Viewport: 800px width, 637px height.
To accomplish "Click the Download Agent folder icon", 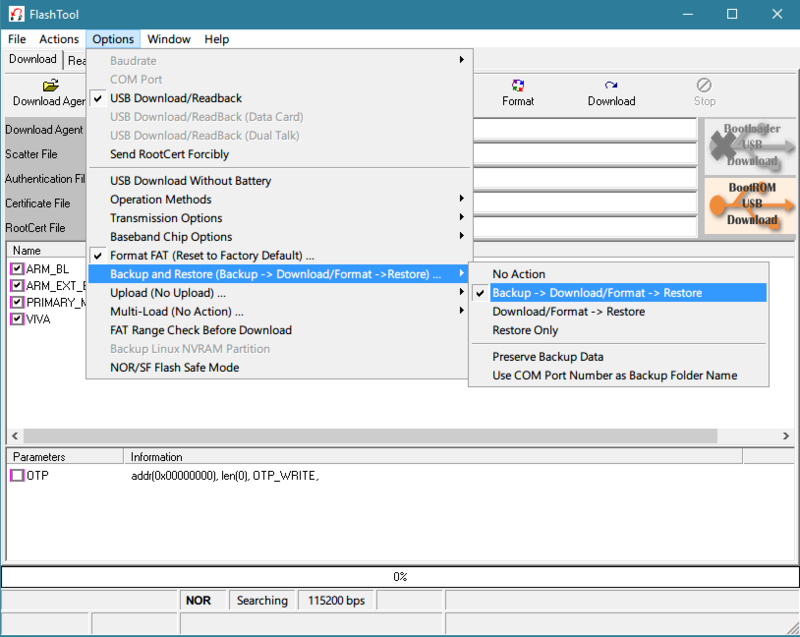I will (51, 85).
